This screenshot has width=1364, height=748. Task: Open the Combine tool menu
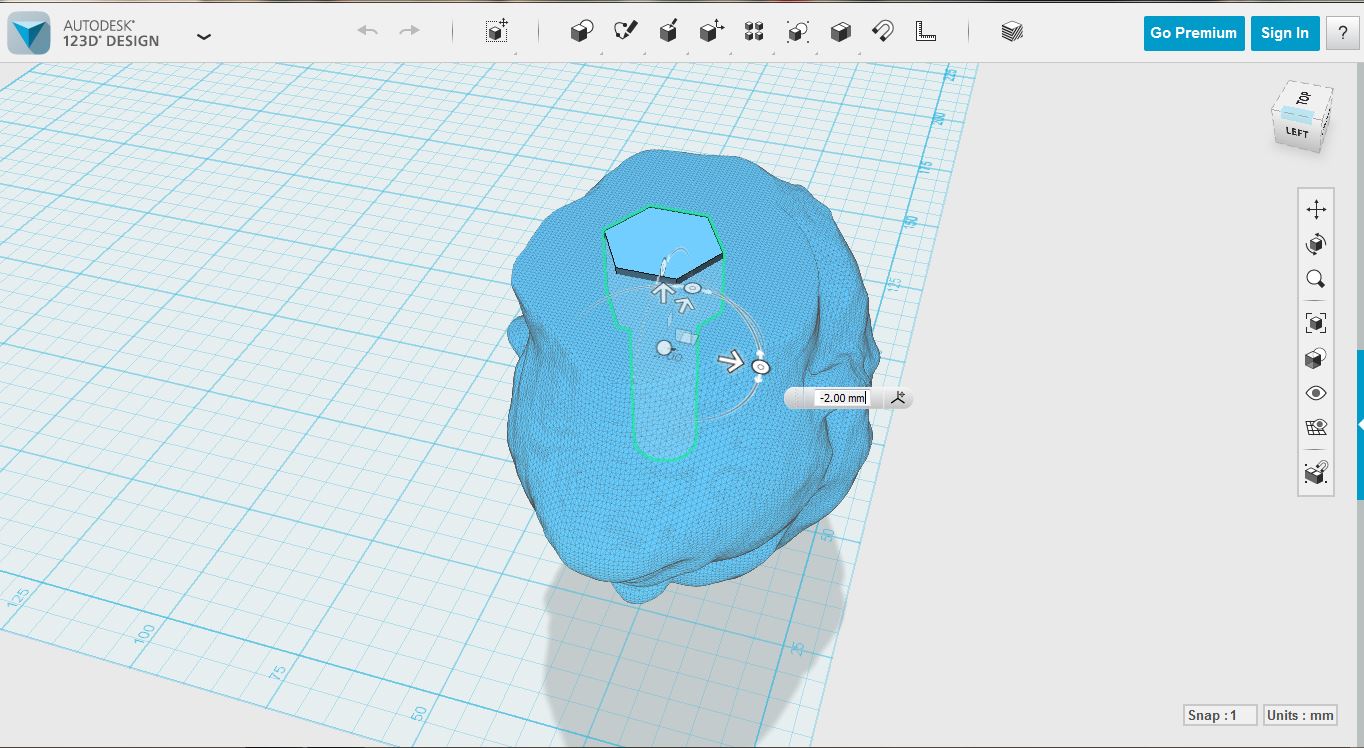point(840,32)
